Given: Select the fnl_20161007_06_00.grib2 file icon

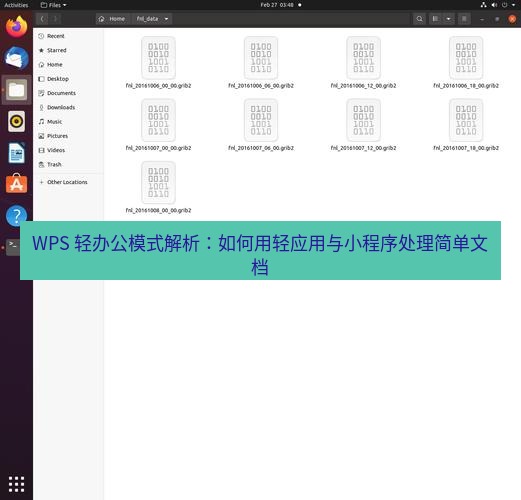Looking at the screenshot, I should tap(261, 120).
